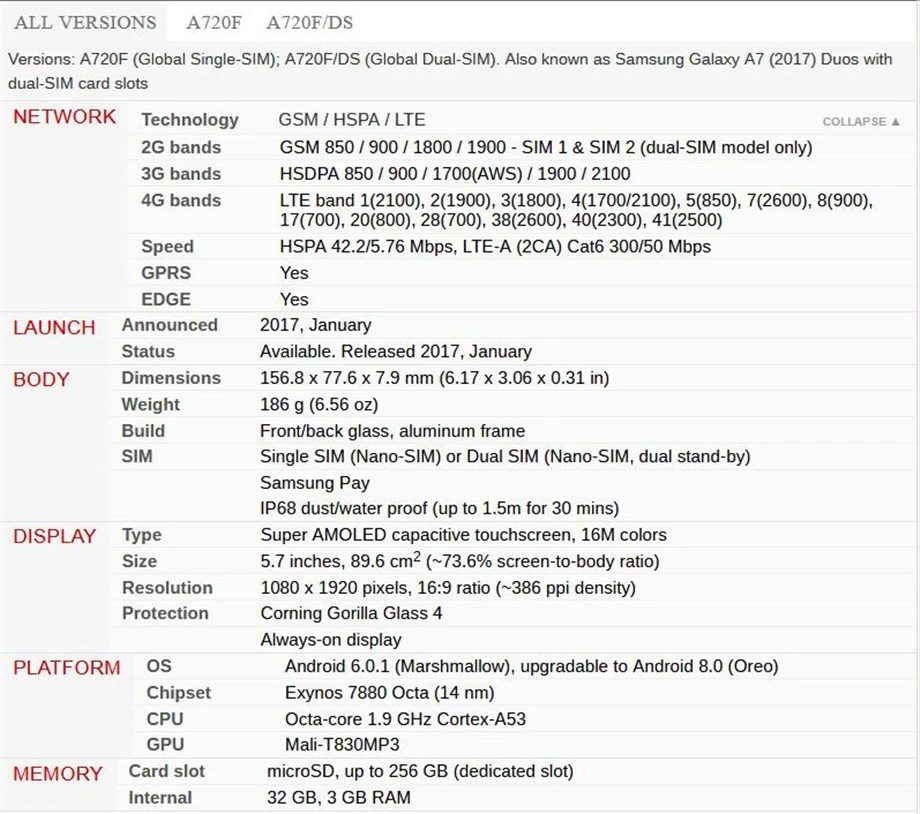The height and width of the screenshot is (814, 920).
Task: Select the 'Samsung Pay' text
Action: (x=315, y=483)
